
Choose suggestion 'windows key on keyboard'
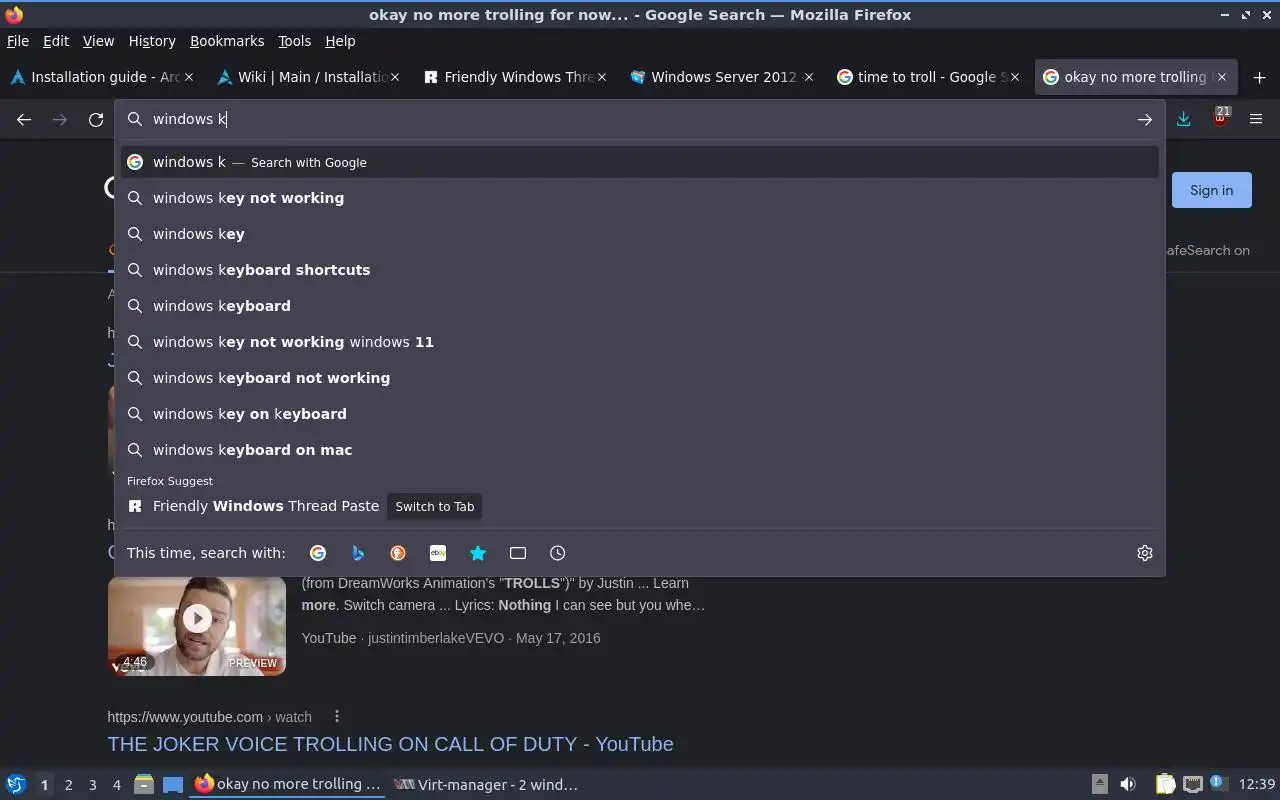tap(640, 414)
